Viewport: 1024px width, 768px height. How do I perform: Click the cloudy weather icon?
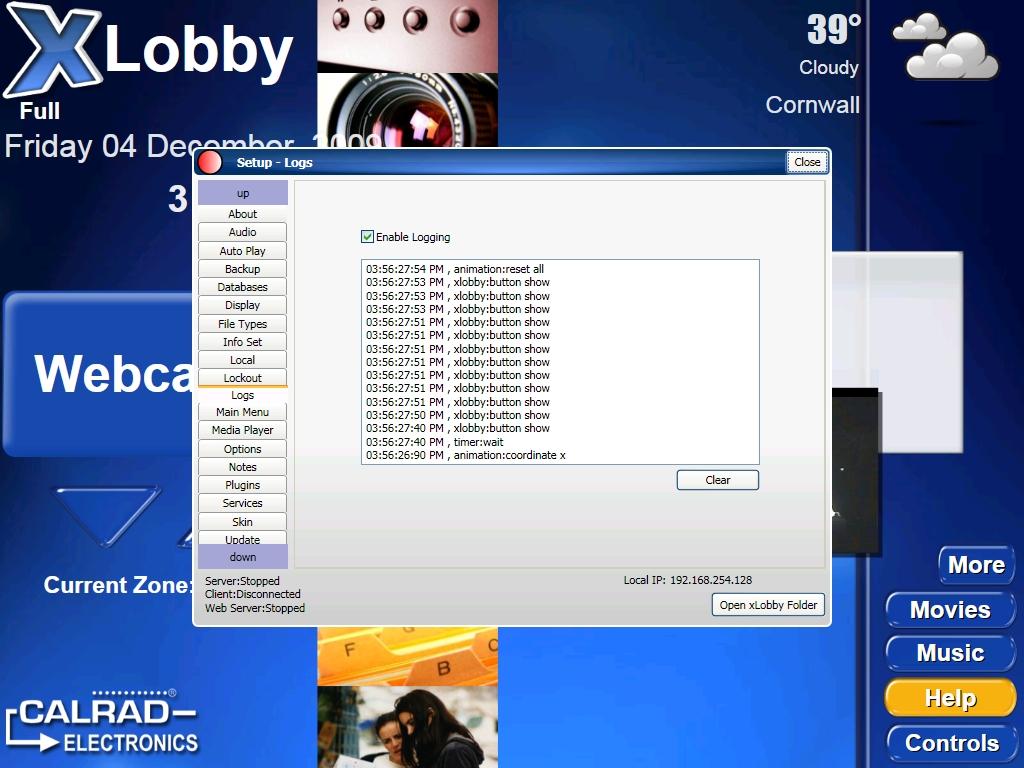(x=945, y=47)
